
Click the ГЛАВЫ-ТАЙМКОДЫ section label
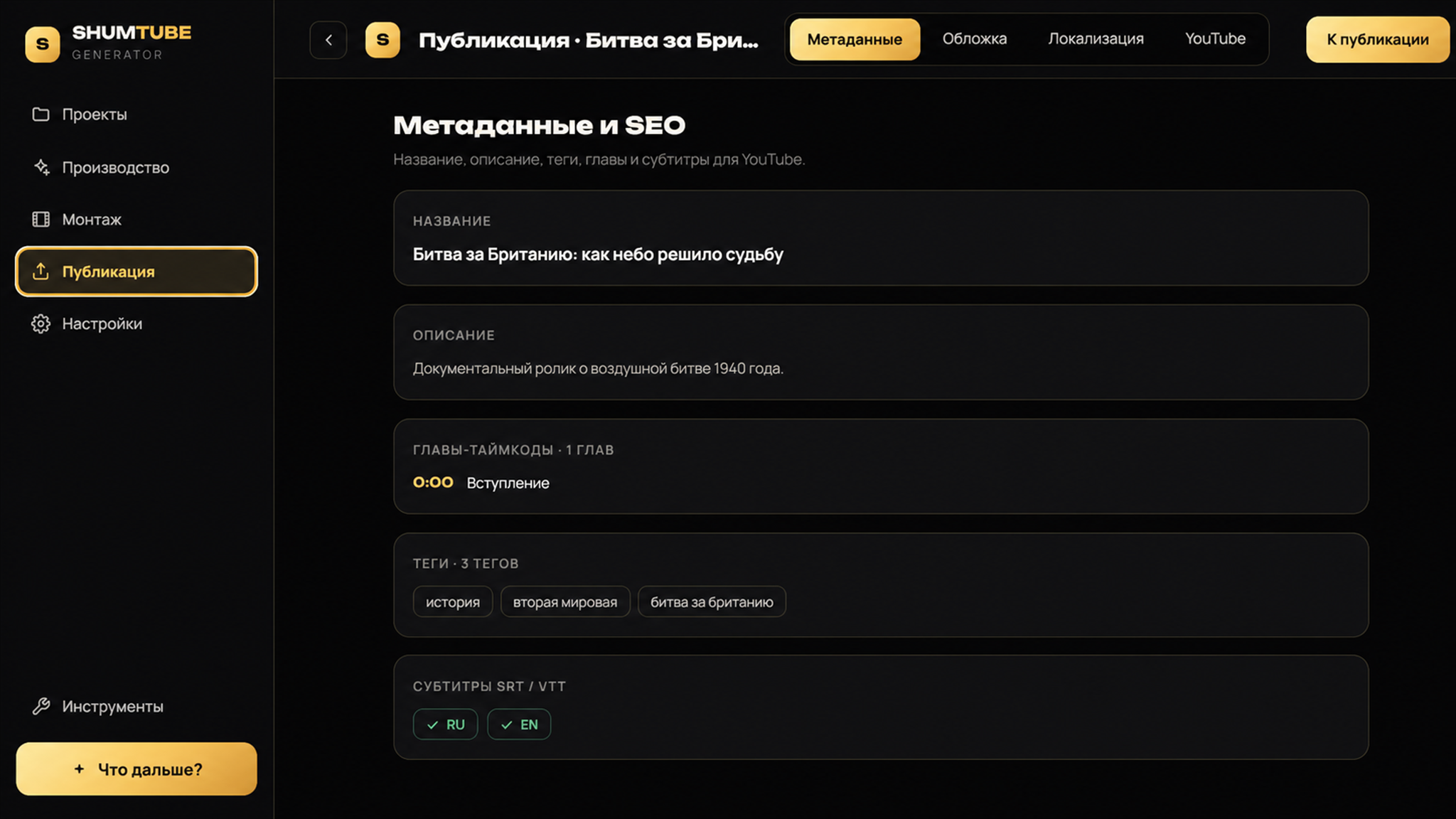tap(513, 449)
